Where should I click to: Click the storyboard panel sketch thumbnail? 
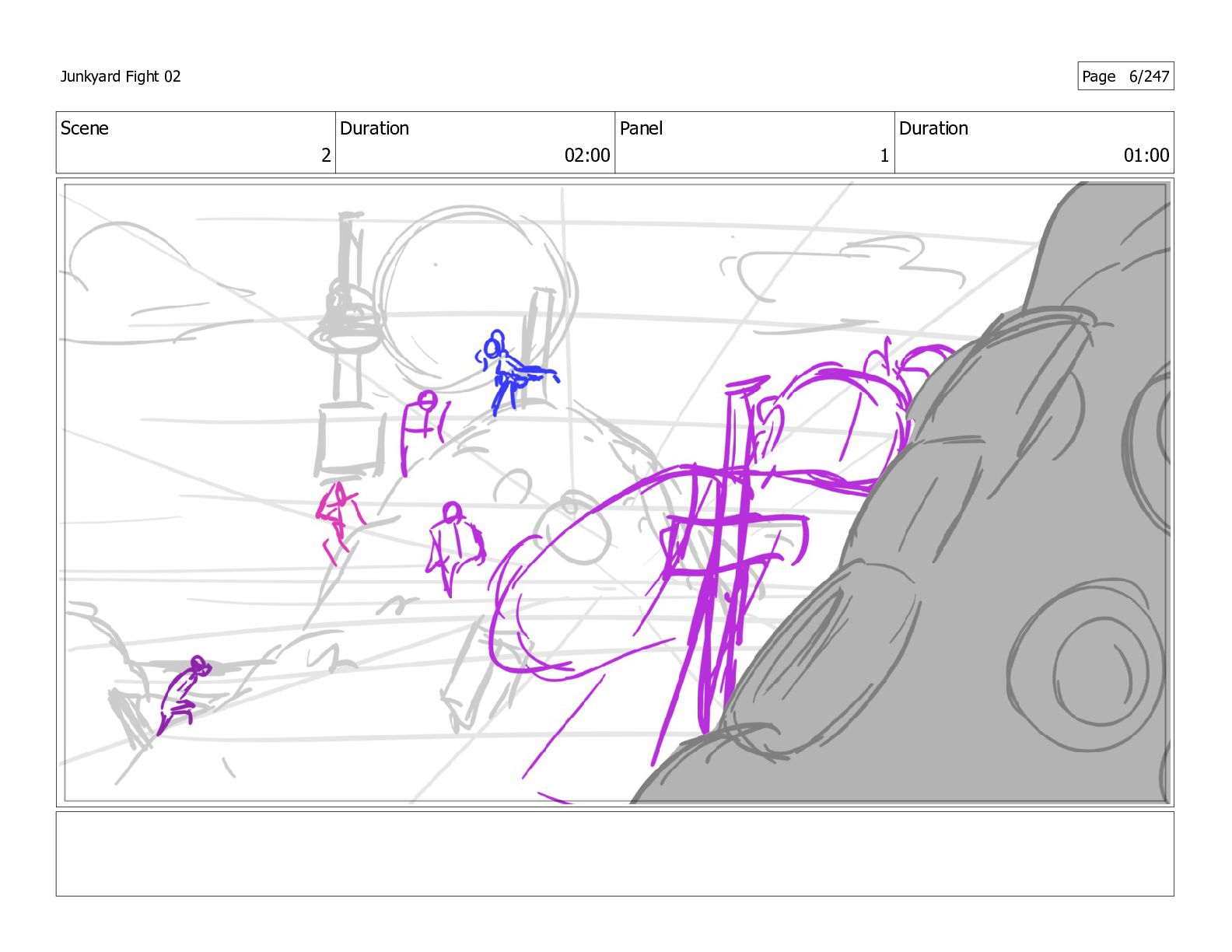coord(615,492)
